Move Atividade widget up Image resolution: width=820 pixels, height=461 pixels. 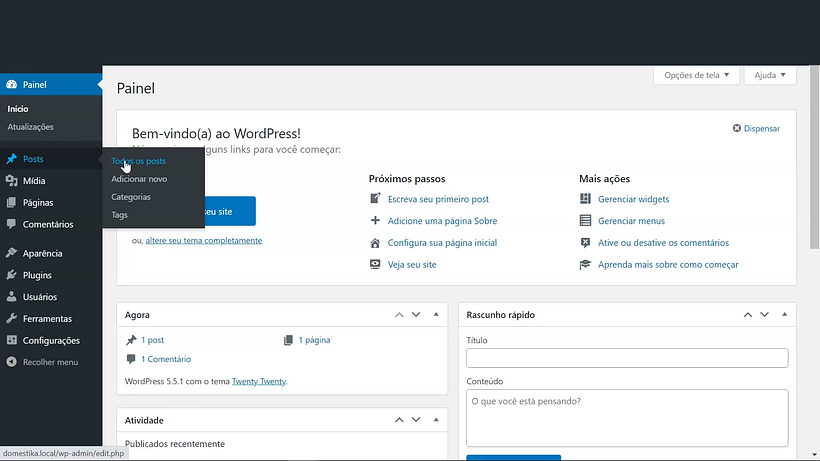(x=399, y=420)
